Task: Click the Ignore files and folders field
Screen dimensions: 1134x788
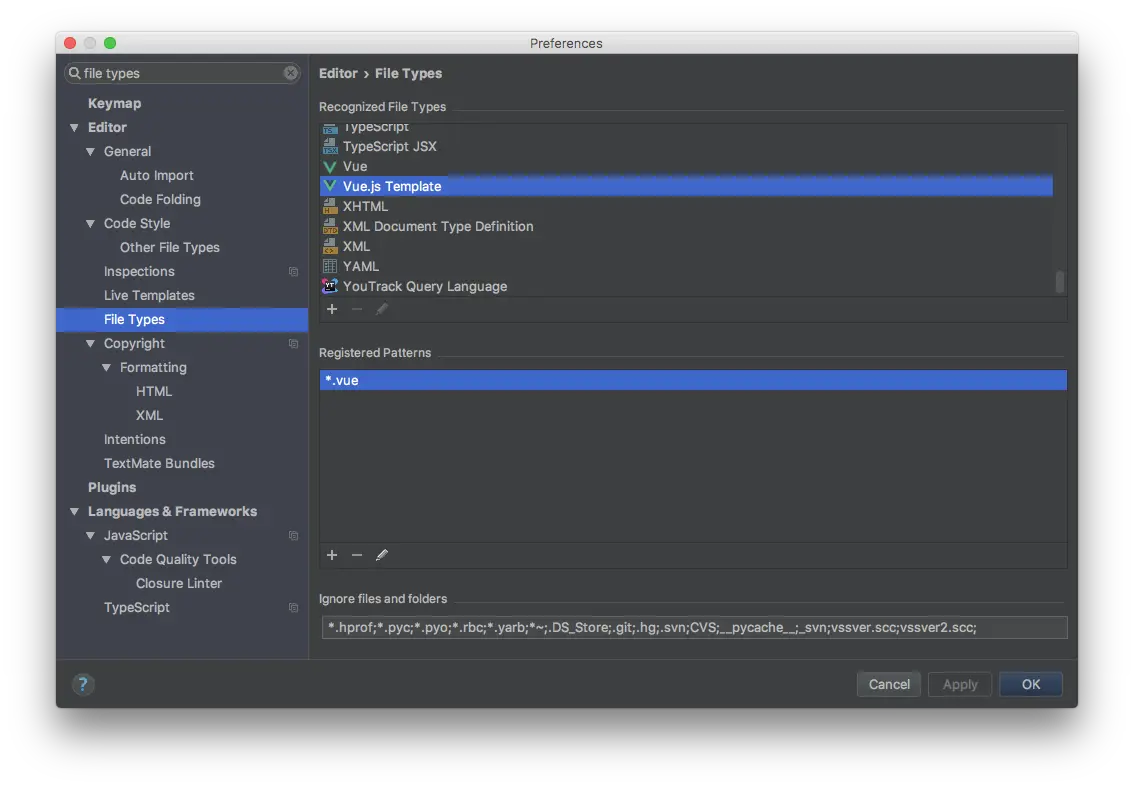Action: pyautogui.click(x=692, y=627)
